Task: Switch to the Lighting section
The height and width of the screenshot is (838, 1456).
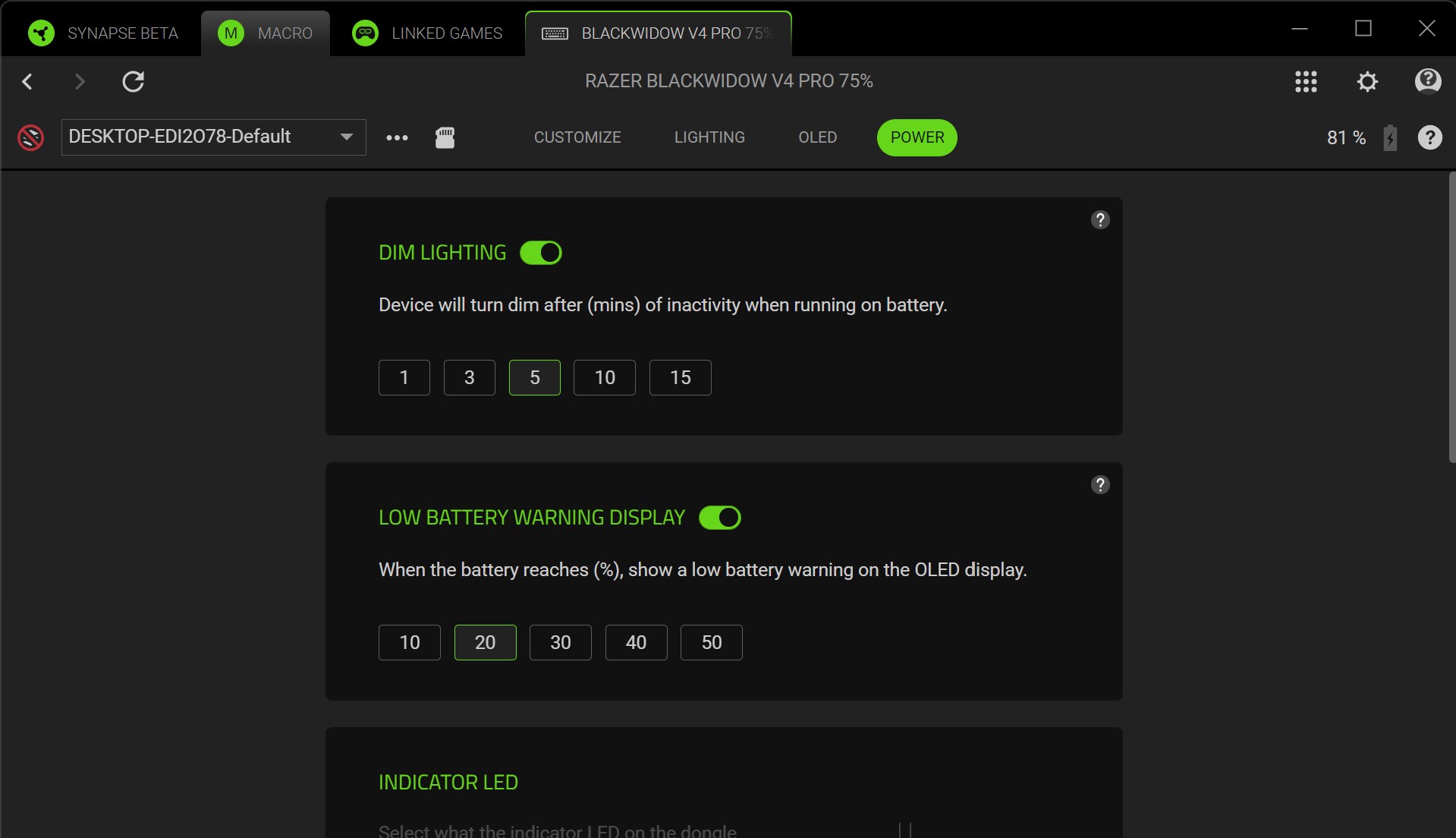Action: point(709,137)
